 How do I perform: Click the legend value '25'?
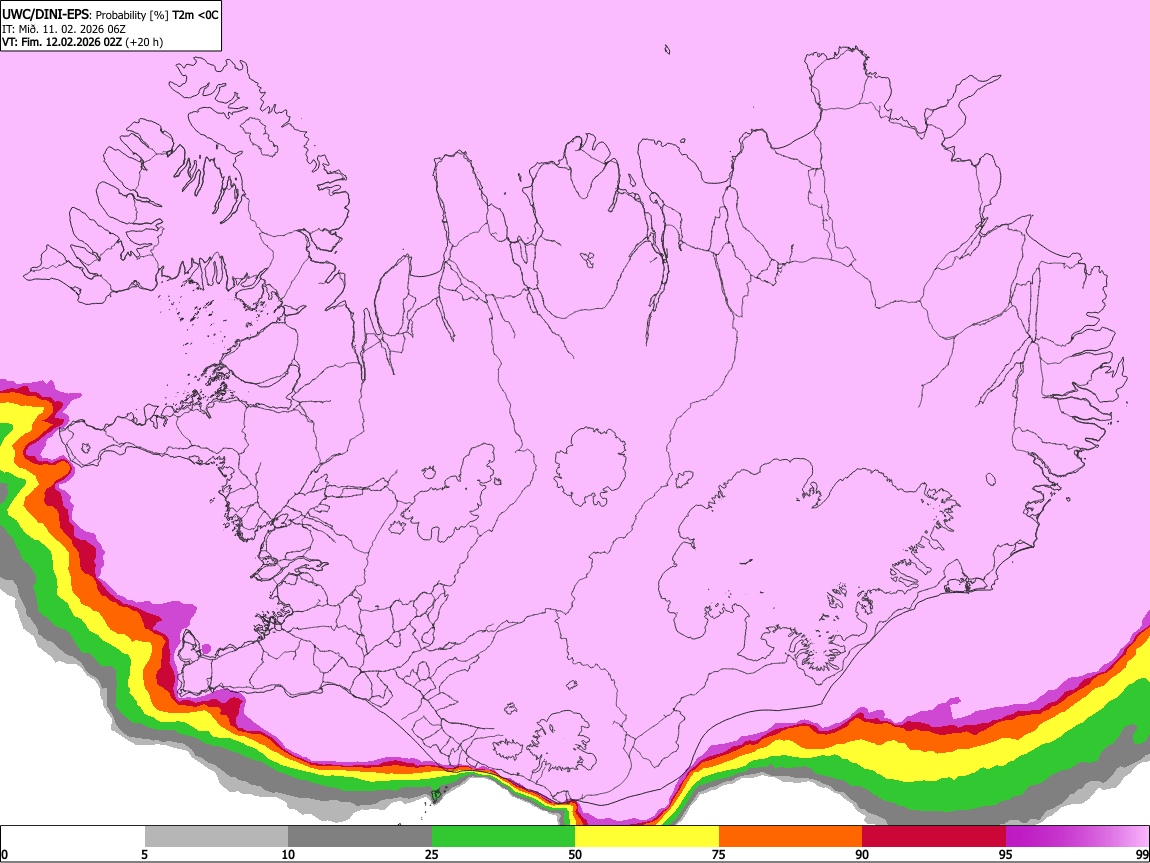point(431,854)
